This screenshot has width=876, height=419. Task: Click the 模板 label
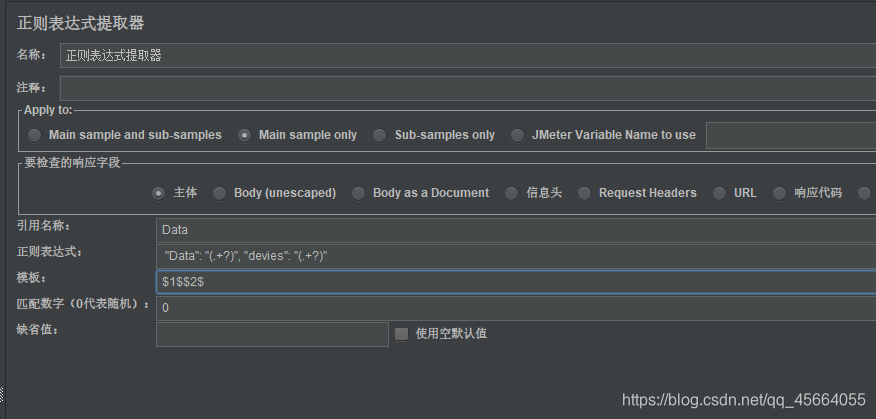click(32, 278)
